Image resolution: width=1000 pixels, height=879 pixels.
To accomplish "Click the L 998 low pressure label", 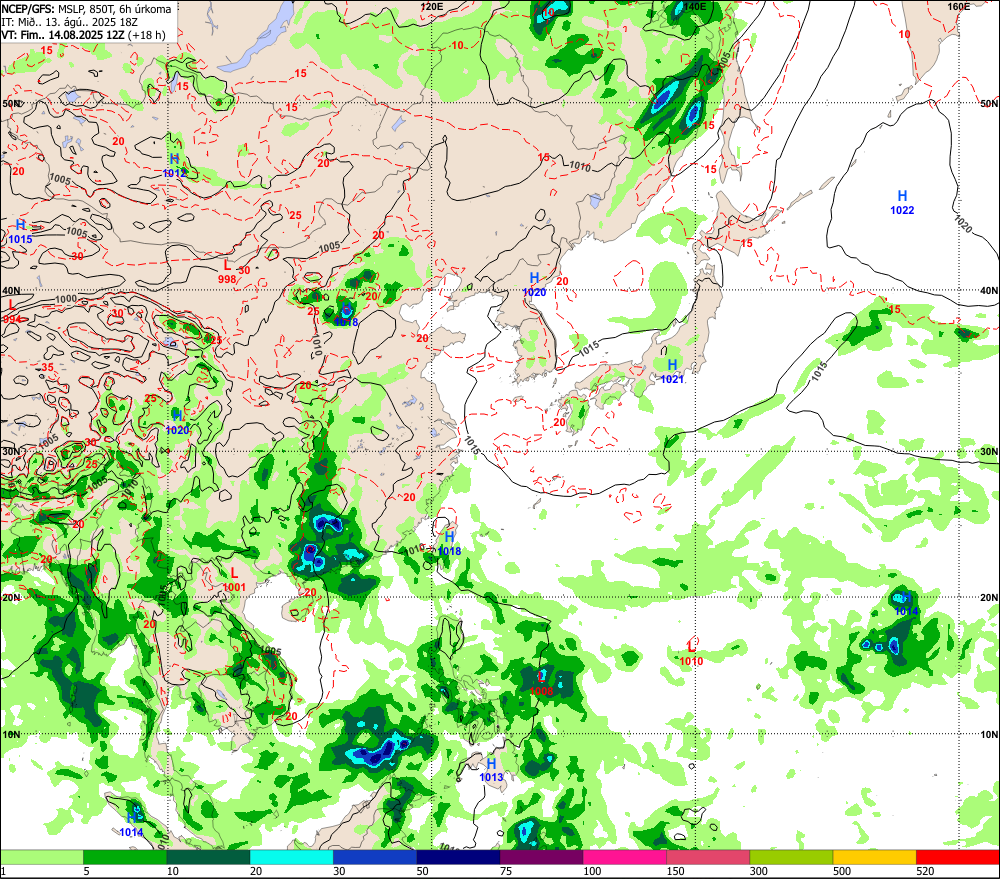I will 227,272.
